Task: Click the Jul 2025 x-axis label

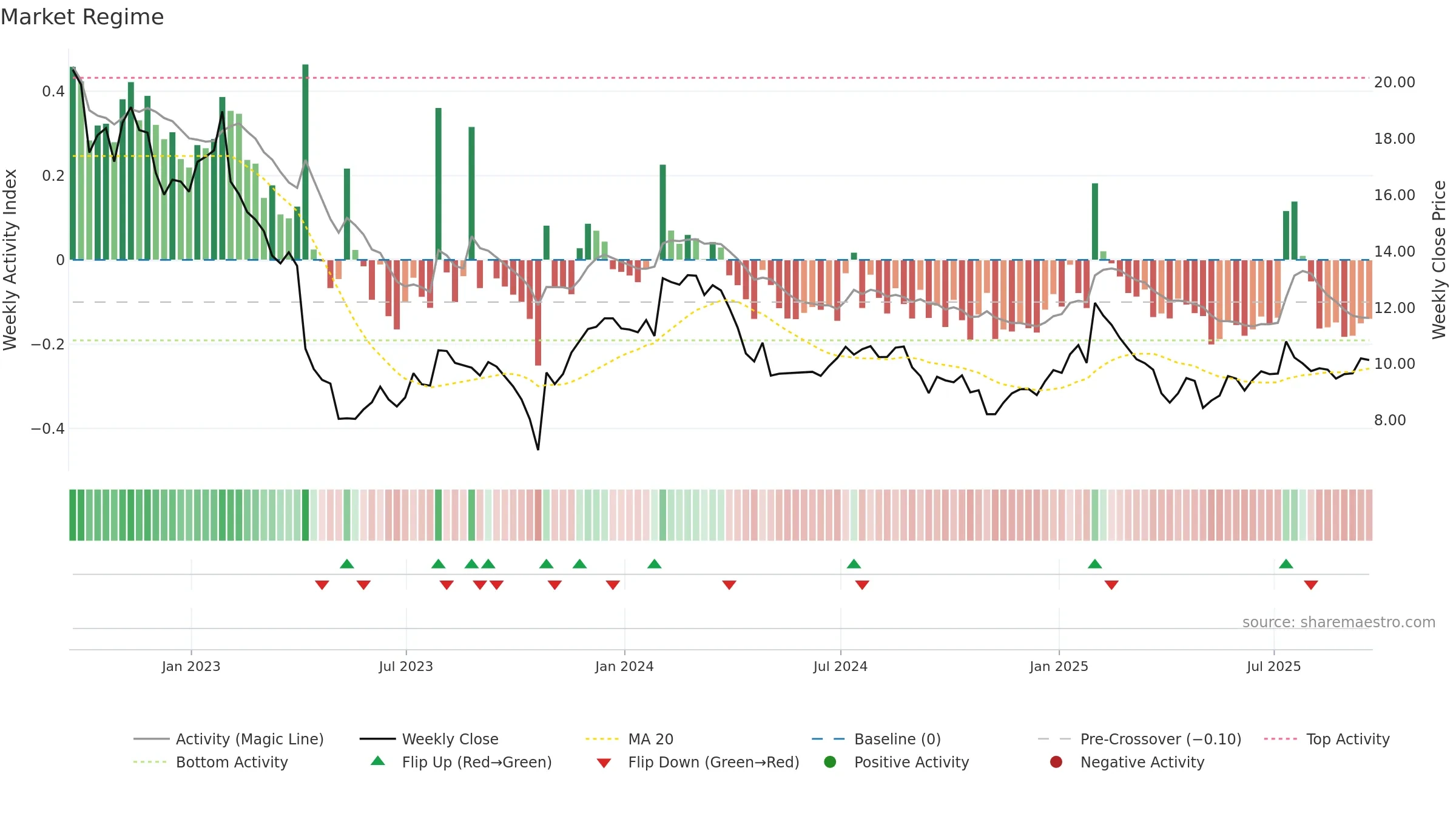Action: pyautogui.click(x=1274, y=667)
